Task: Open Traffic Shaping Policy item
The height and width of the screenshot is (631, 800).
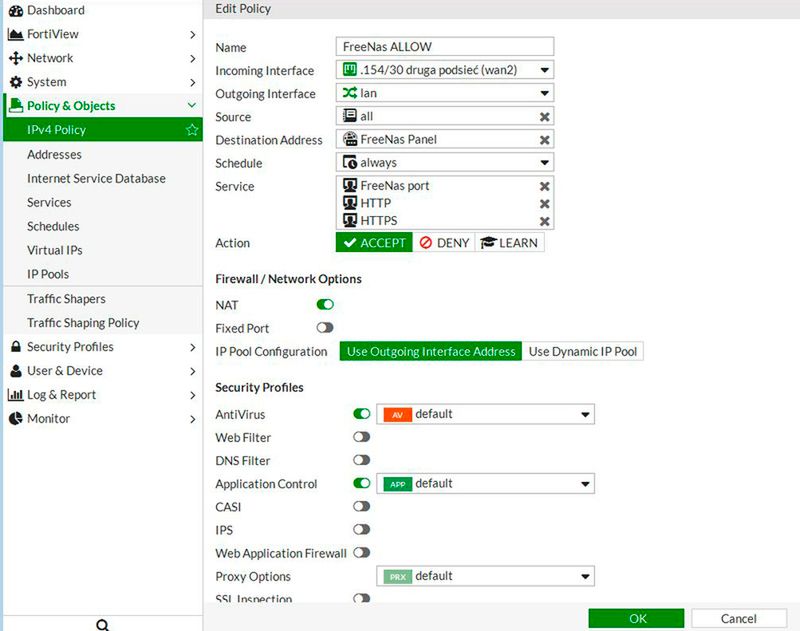Action: click(x=103, y=323)
